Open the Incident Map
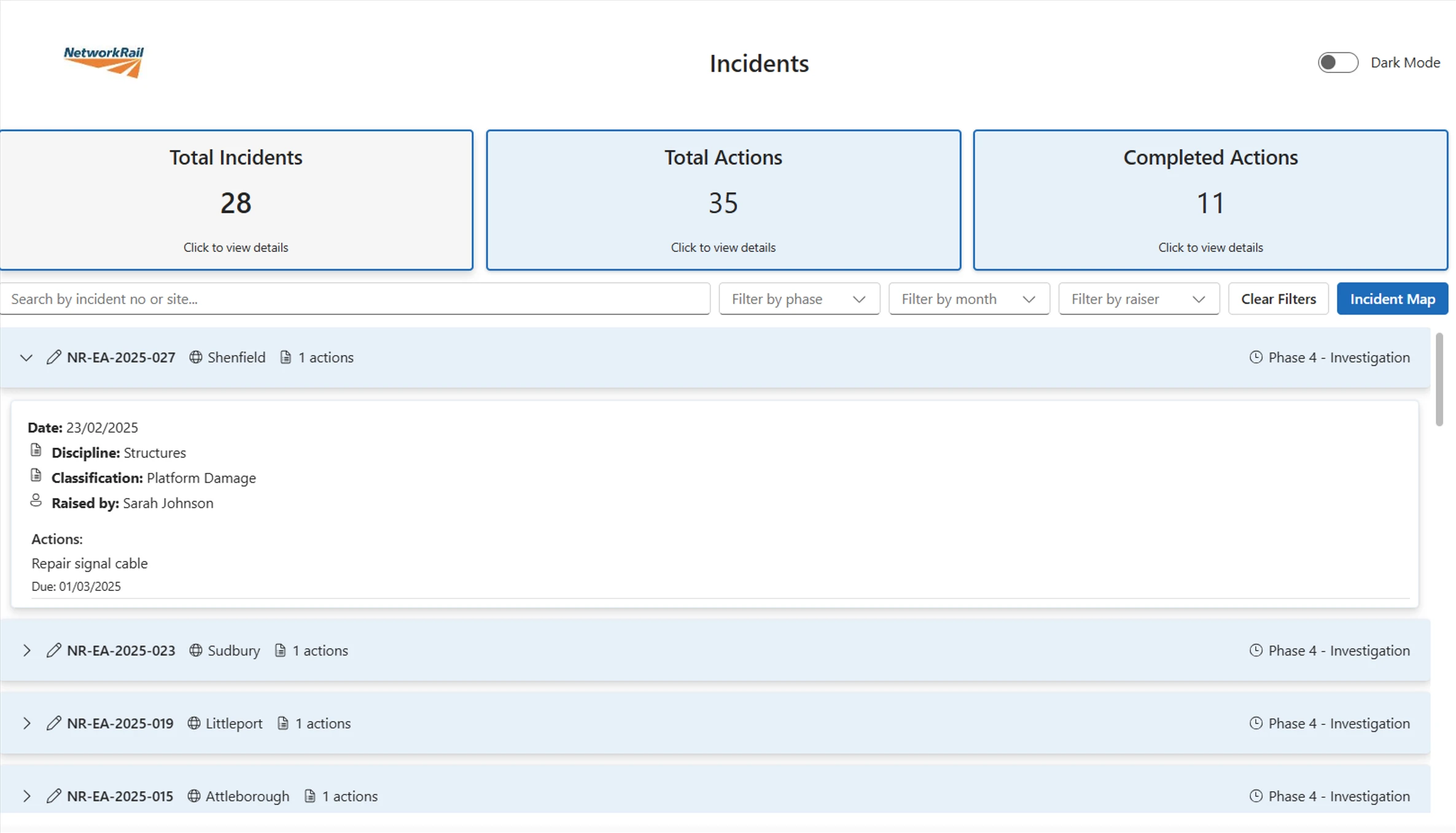 pos(1392,299)
